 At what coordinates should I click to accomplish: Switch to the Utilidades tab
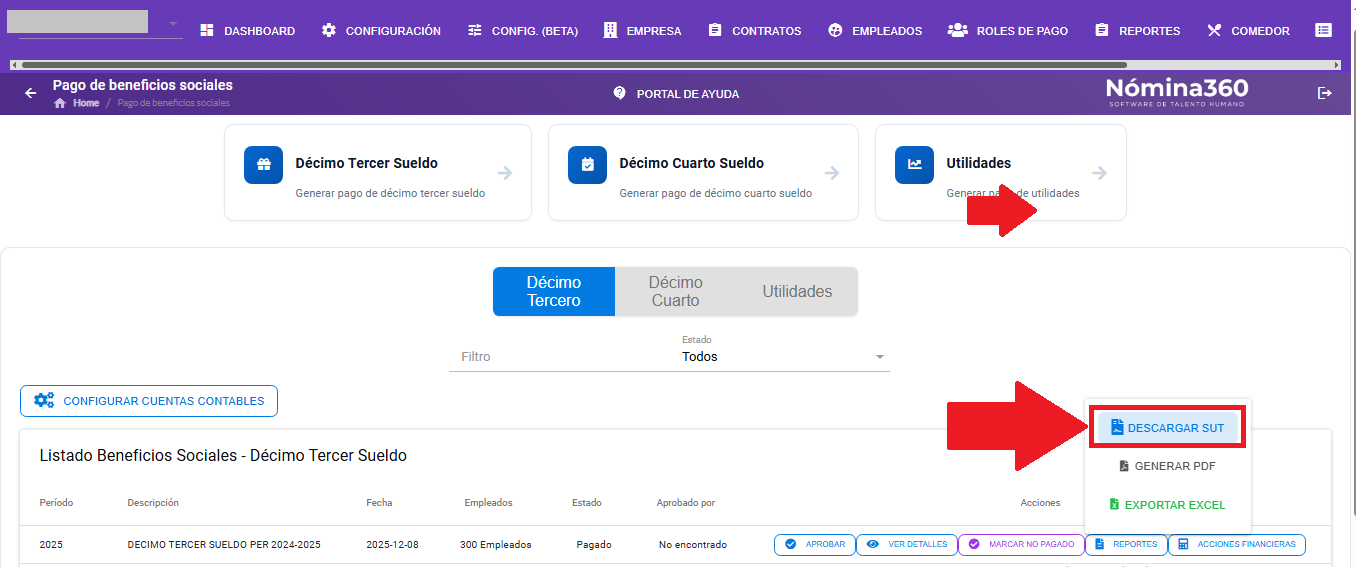(797, 291)
